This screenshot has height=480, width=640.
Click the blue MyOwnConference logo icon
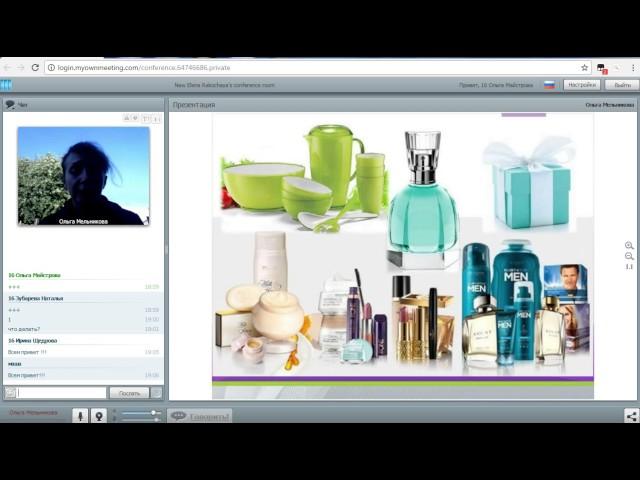pos(6,85)
